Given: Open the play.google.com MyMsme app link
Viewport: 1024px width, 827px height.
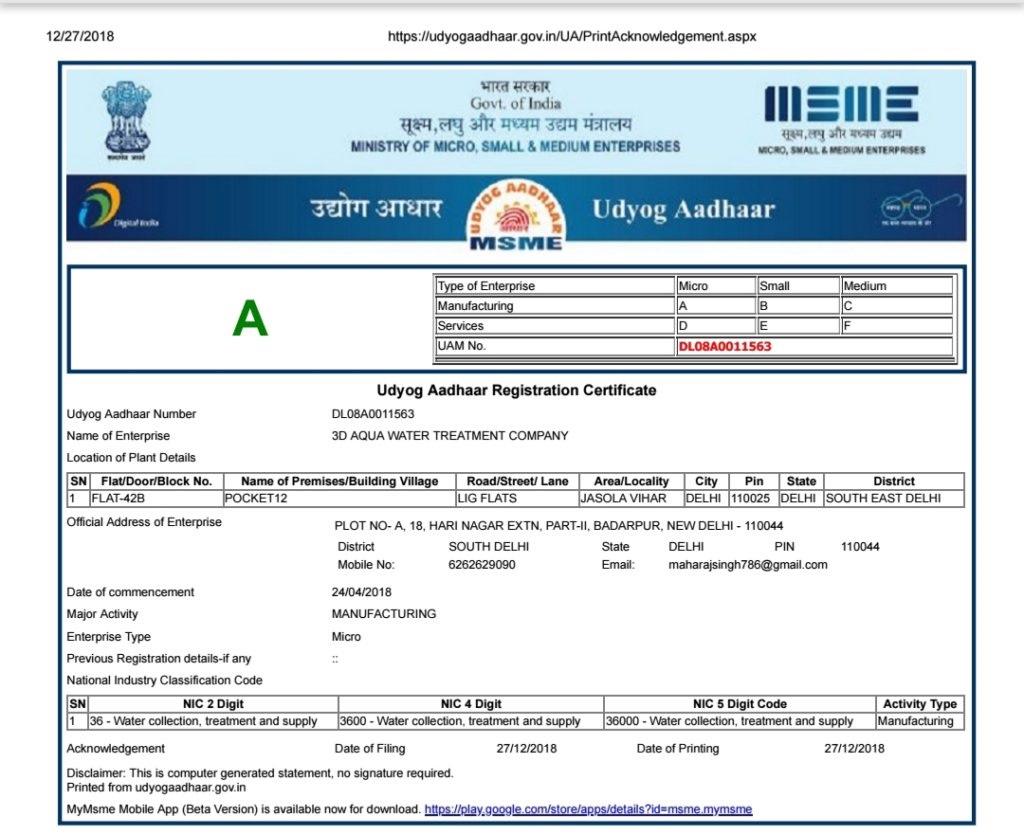Looking at the screenshot, I should click(588, 809).
